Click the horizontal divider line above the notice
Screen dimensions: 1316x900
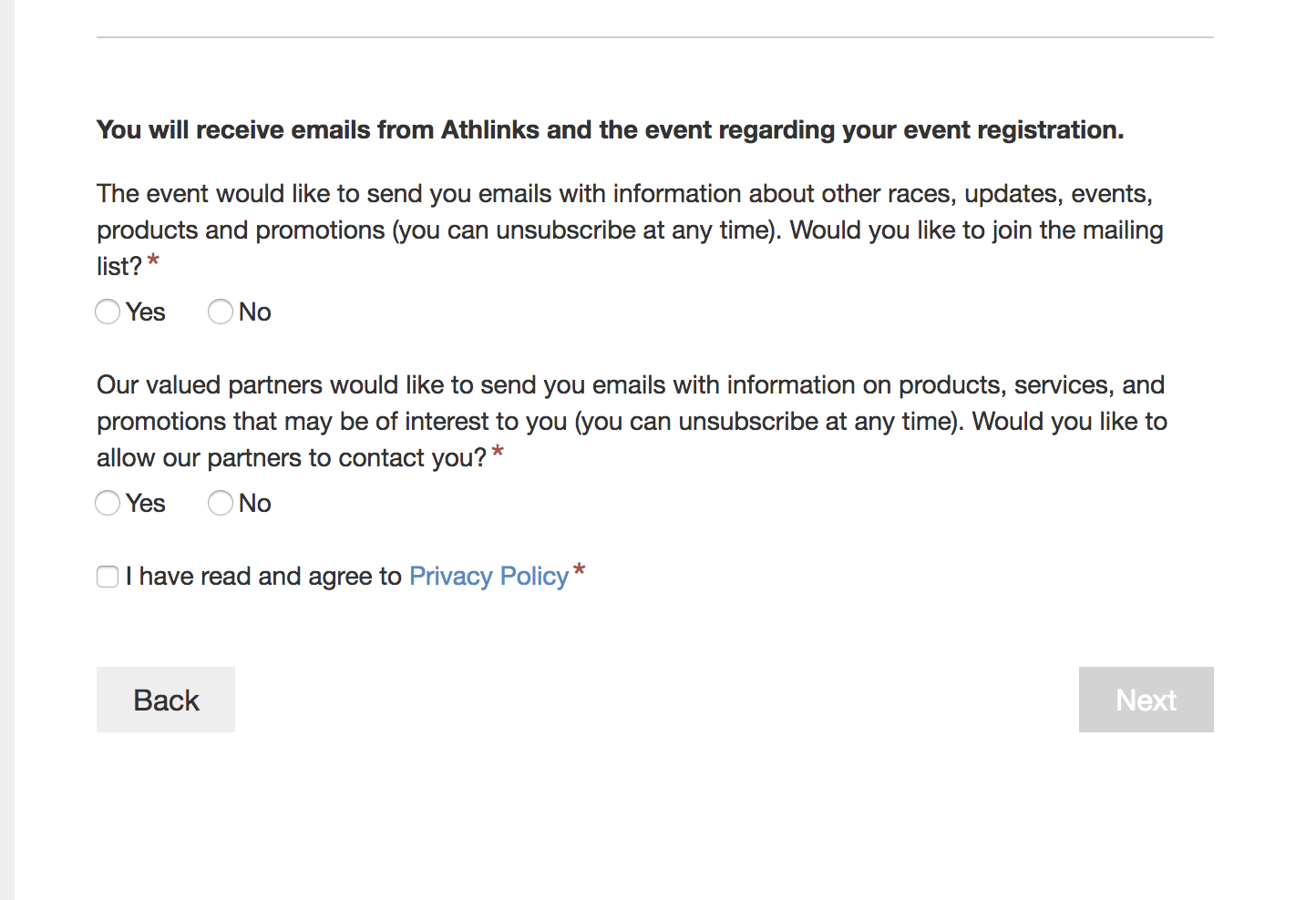(655, 37)
